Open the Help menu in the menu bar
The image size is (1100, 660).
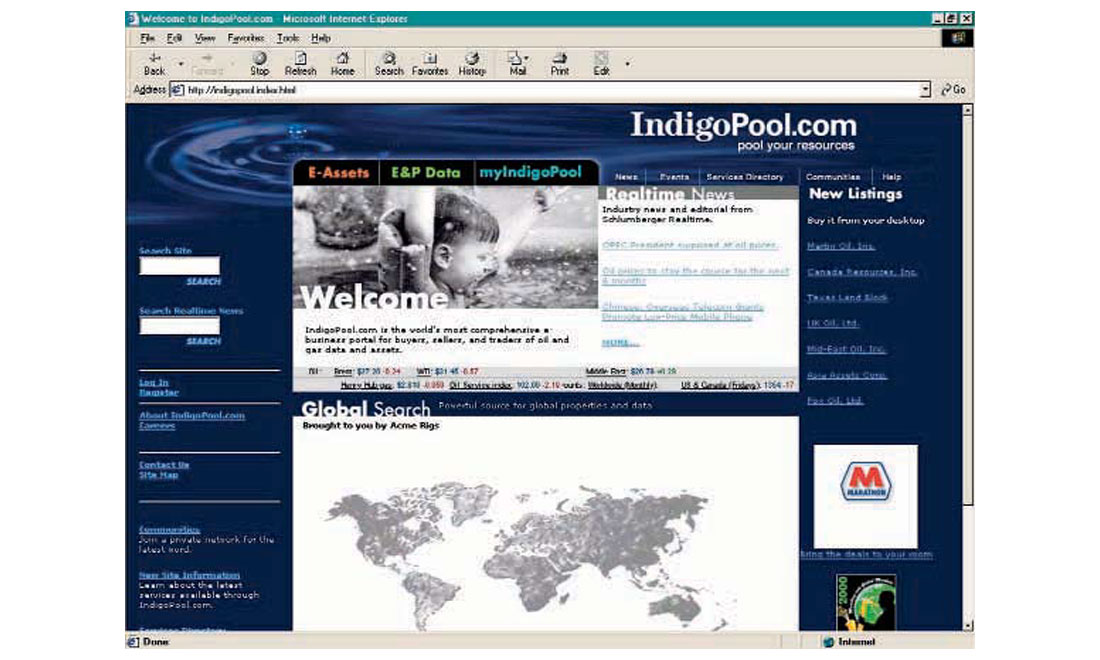(x=321, y=38)
